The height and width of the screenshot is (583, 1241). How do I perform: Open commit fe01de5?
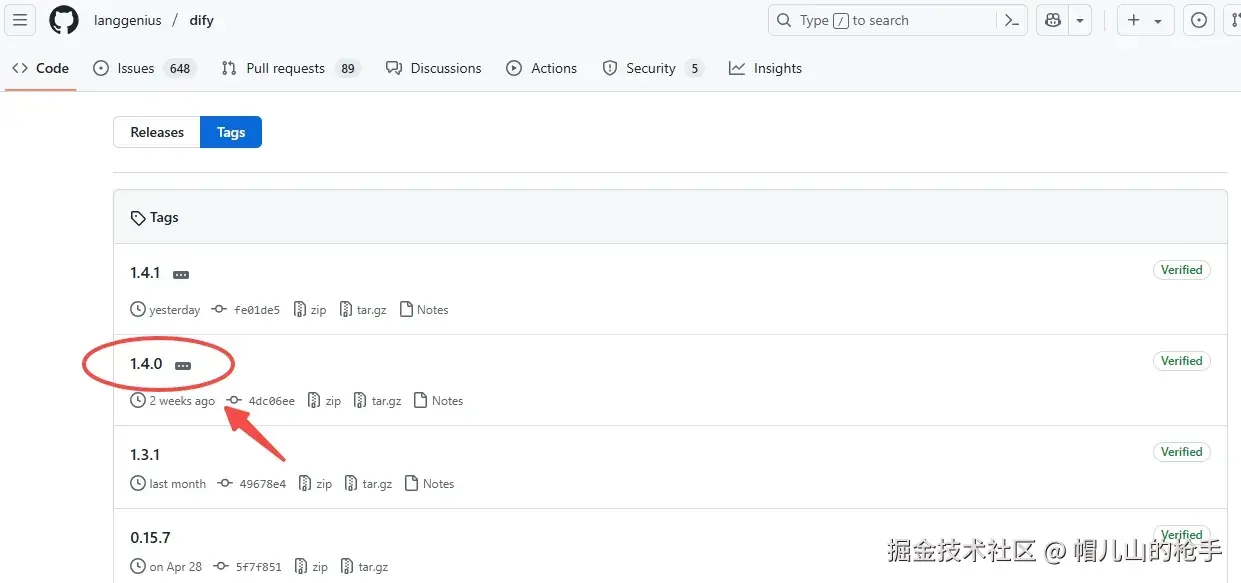pyautogui.click(x=246, y=310)
